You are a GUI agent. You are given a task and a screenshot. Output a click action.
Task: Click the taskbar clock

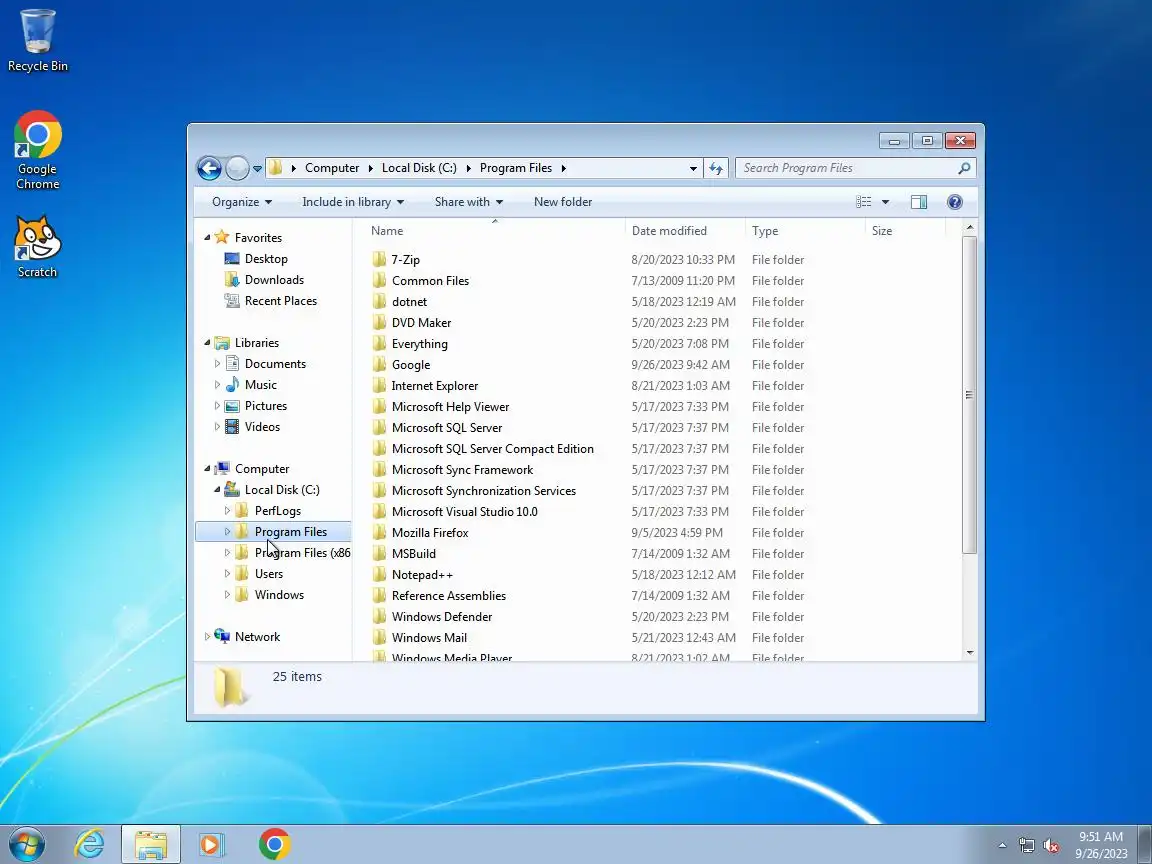point(1101,845)
